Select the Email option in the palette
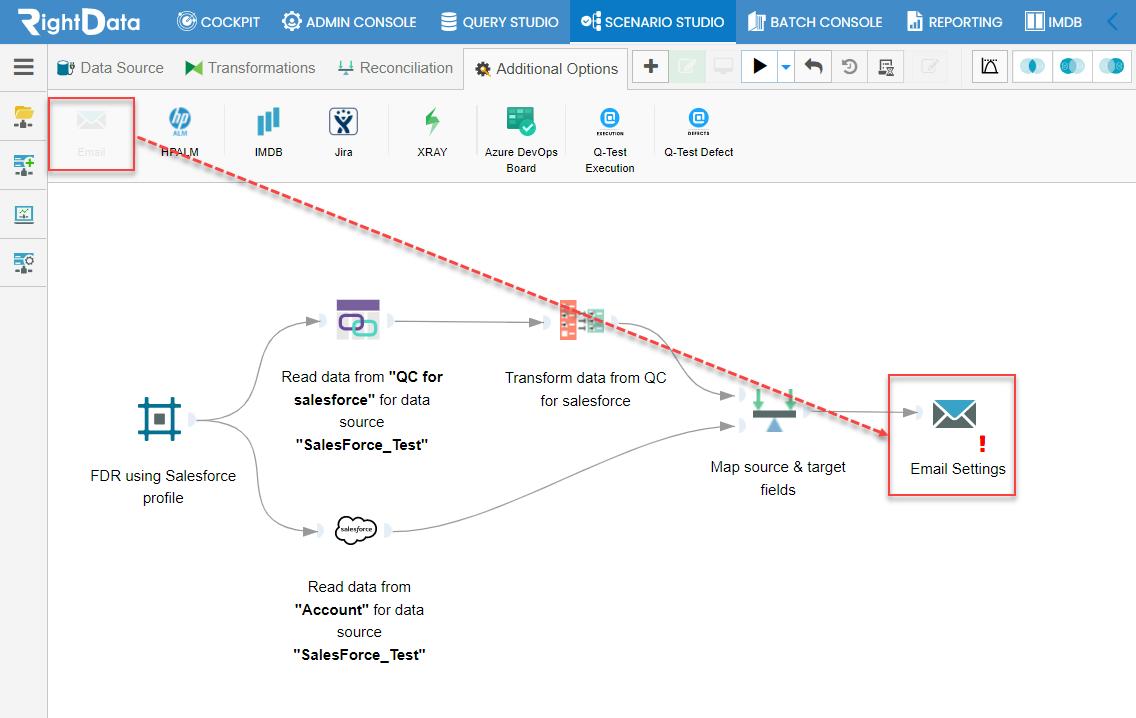The width and height of the screenshot is (1136, 718). tap(91, 133)
